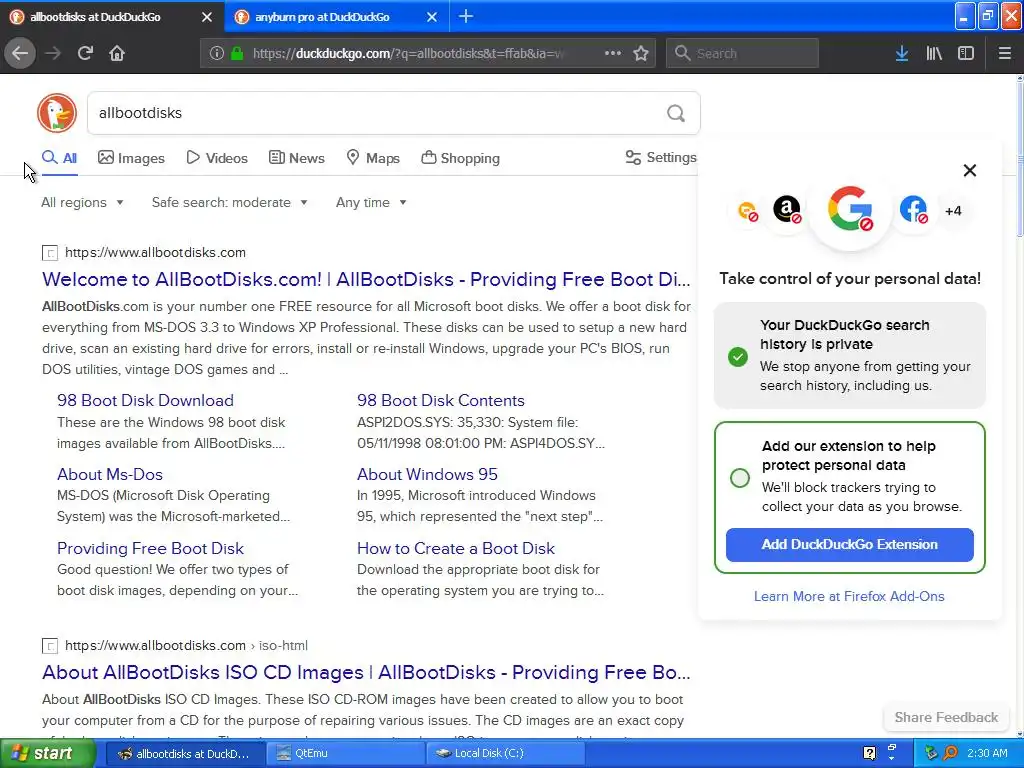Click the green checkmark for private search history
This screenshot has width=1024, height=768.
coord(738,357)
